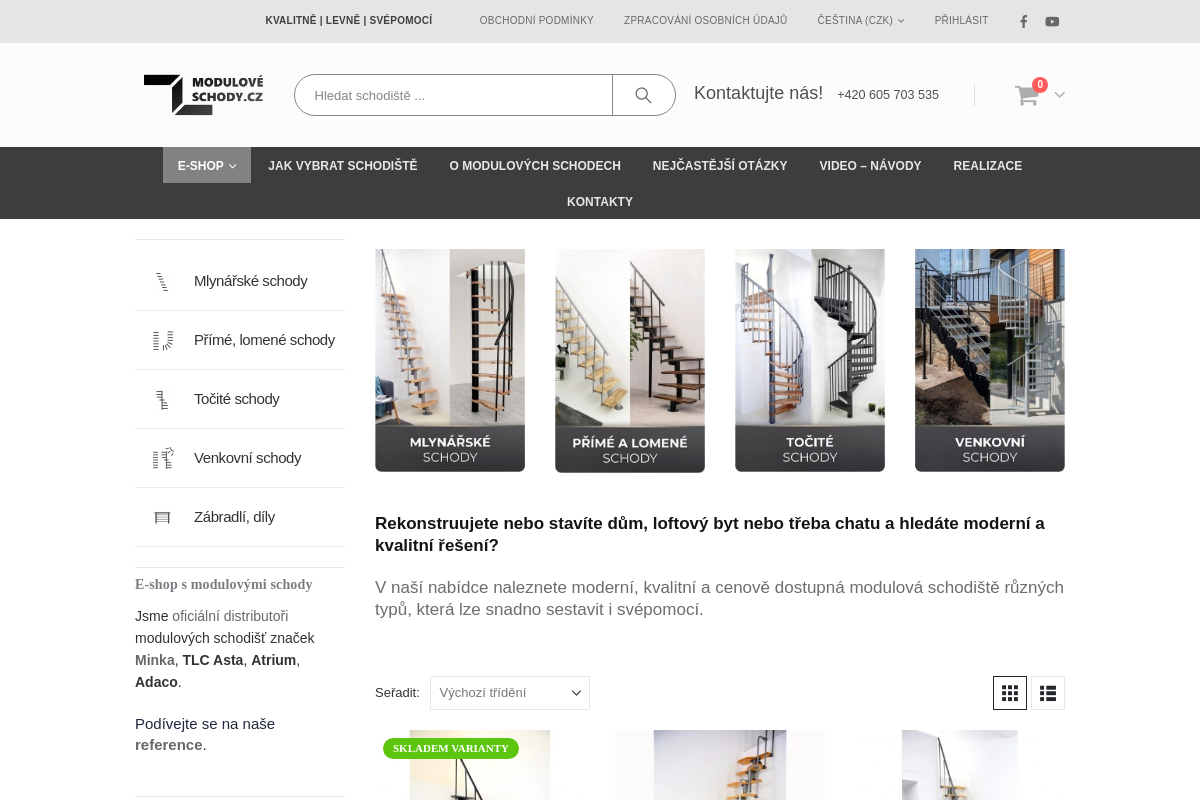This screenshot has height=800, width=1200.
Task: Expand the Čeština (CZK) language selector
Action: click(x=860, y=21)
